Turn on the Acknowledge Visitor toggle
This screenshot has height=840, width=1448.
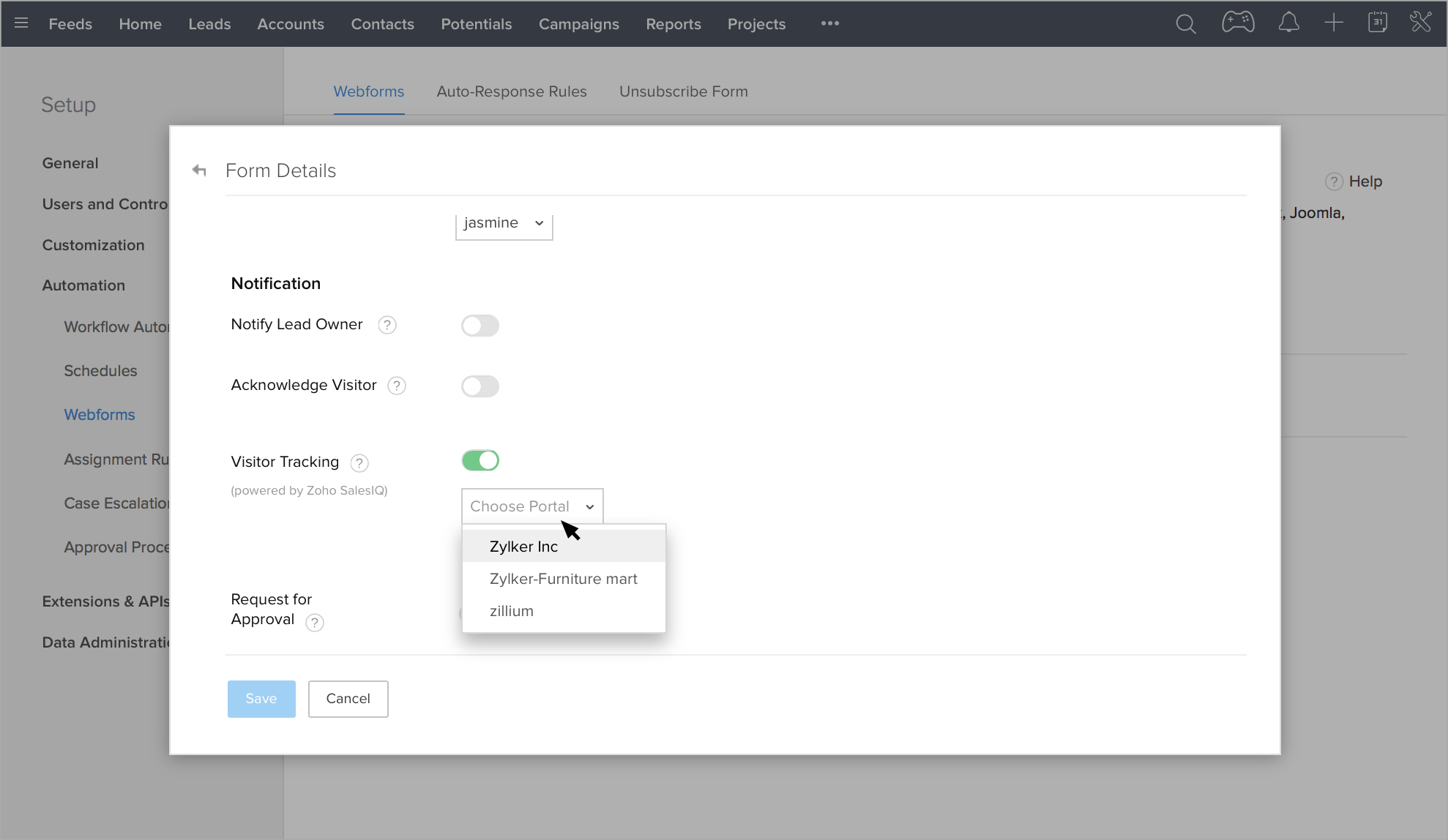[480, 386]
